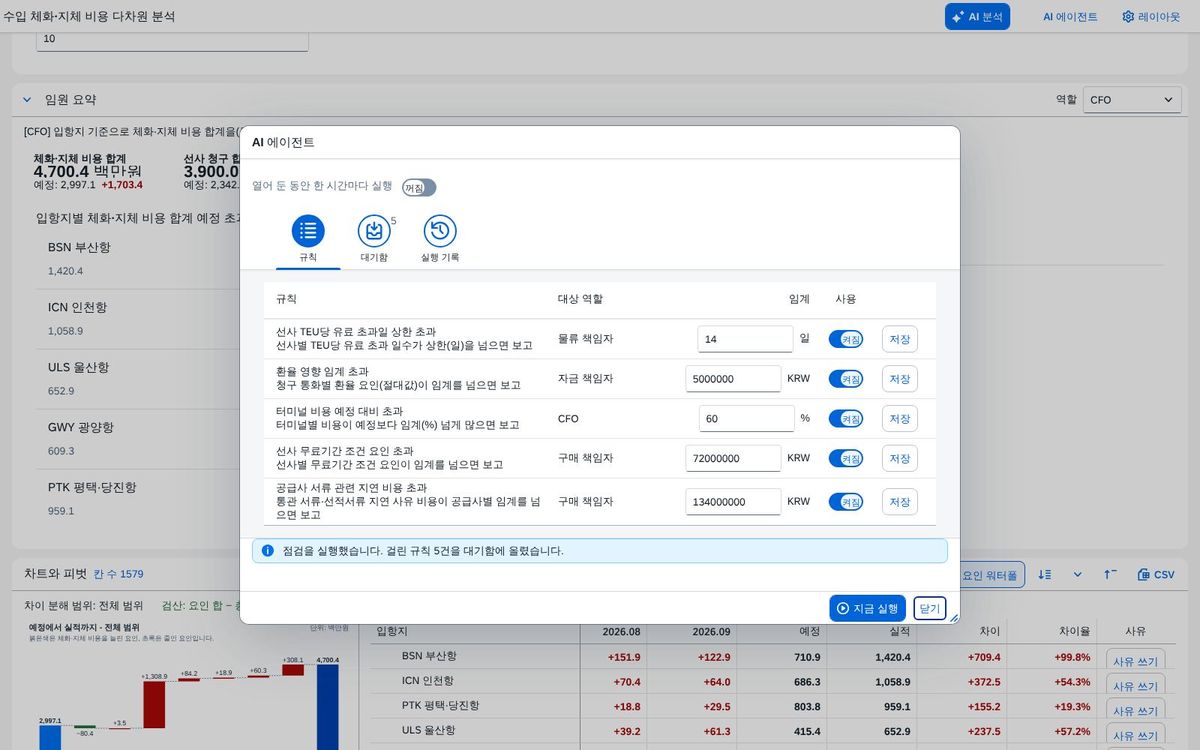The height and width of the screenshot is (750, 1200).
Task: Click 사유 쓰기 for PTK 평택·당진항 row
Action: pos(1135,711)
